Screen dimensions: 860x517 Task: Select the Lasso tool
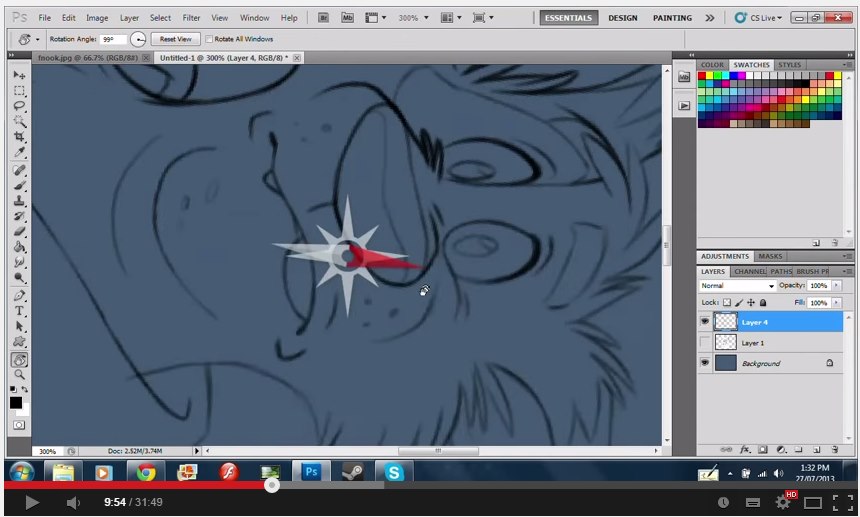19,106
